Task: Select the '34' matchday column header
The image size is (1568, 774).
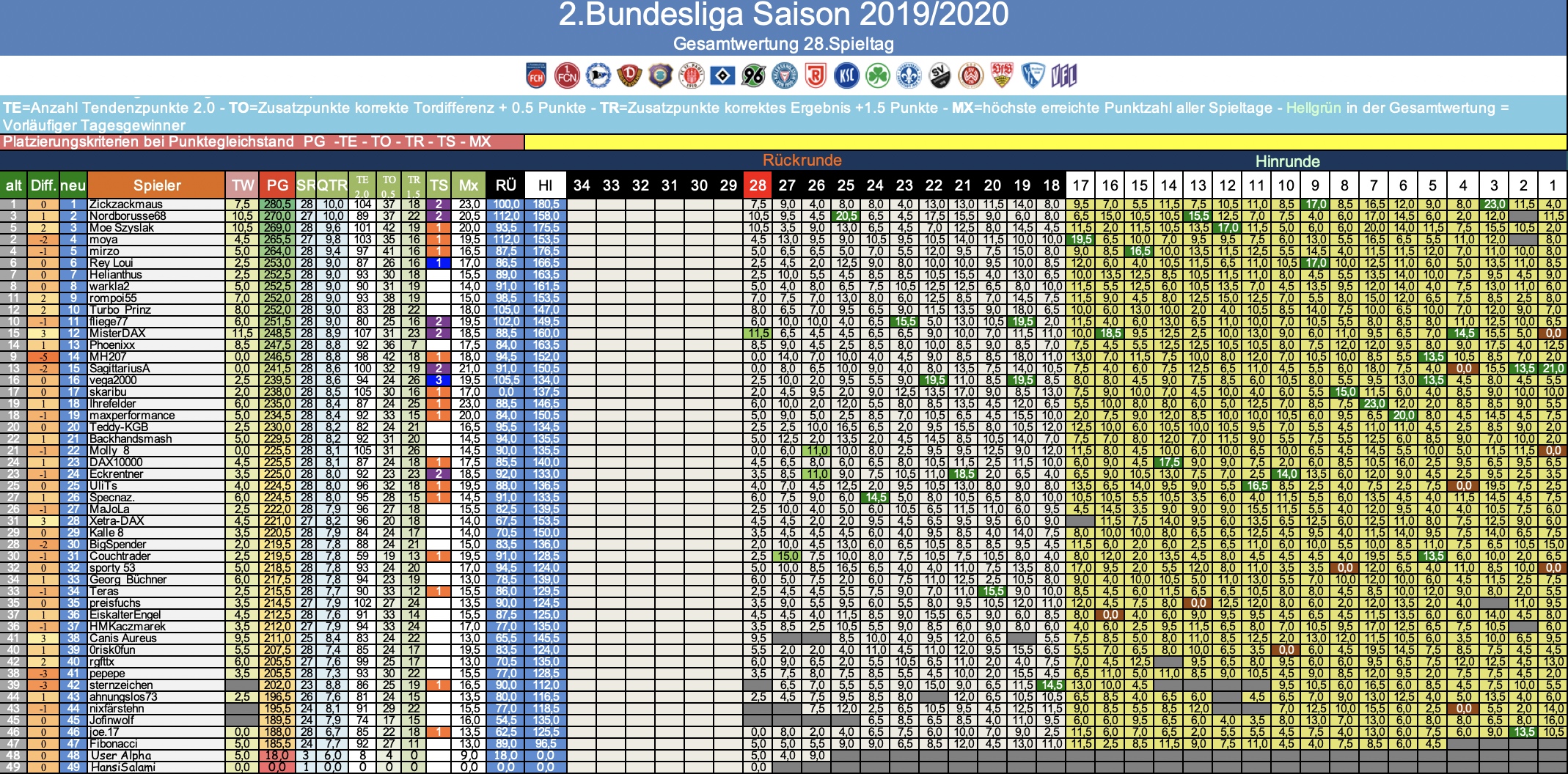Action: [582, 185]
